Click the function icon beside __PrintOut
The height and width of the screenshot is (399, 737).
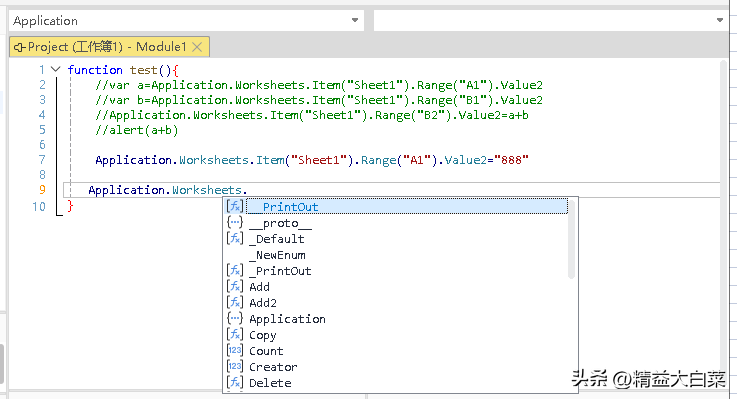coord(235,206)
